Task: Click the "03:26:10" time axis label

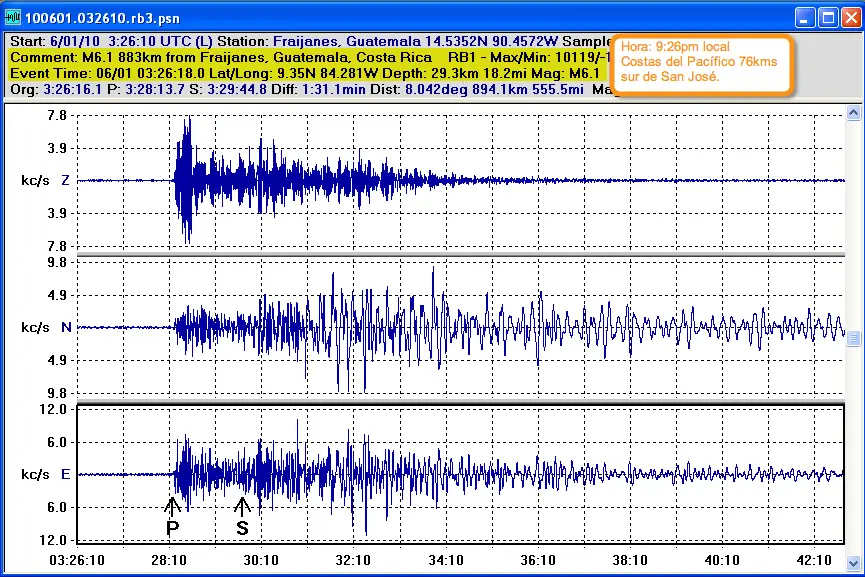Action: 77,560
